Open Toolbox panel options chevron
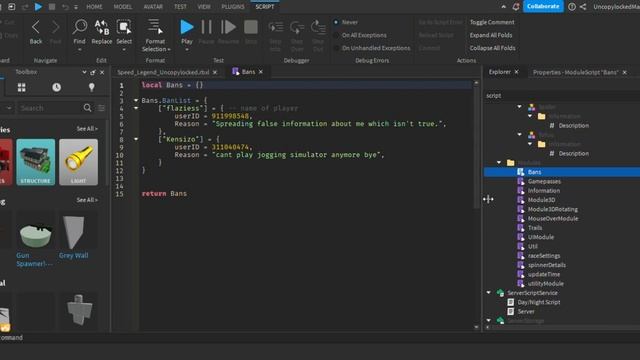Image resolution: width=640 pixels, height=360 pixels. [84, 72]
